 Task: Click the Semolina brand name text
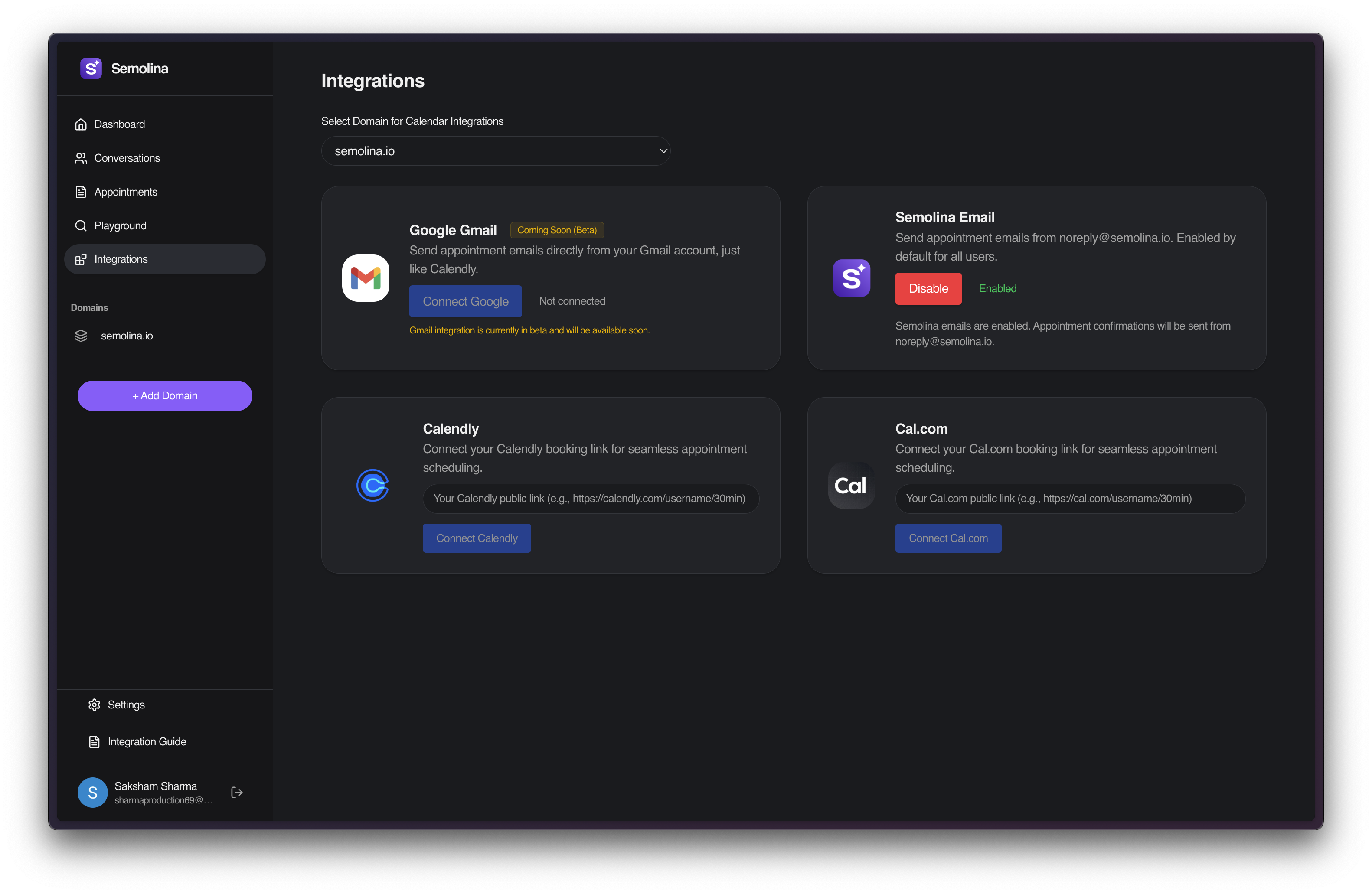pos(140,69)
